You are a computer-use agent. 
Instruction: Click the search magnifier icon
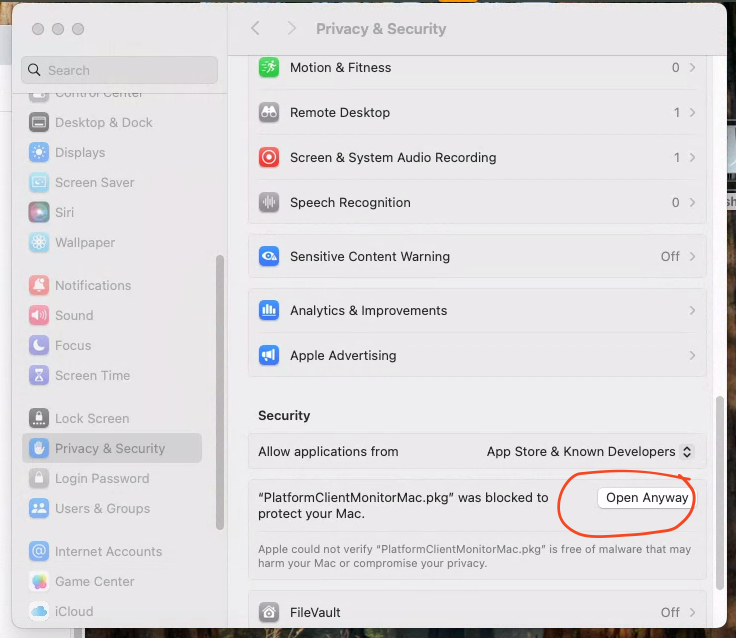34,70
